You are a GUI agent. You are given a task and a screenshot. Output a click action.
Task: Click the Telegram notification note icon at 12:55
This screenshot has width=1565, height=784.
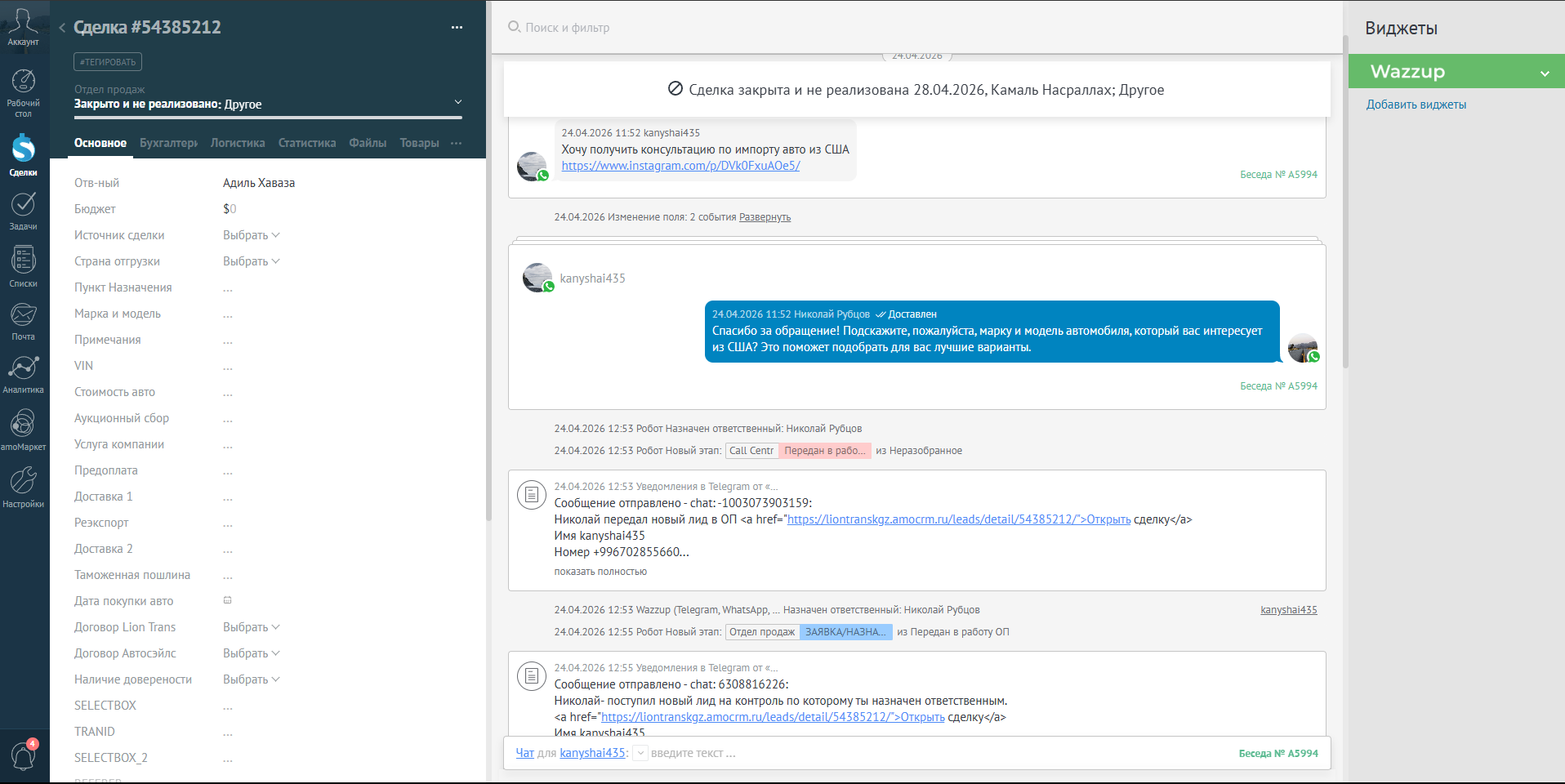pos(532,675)
